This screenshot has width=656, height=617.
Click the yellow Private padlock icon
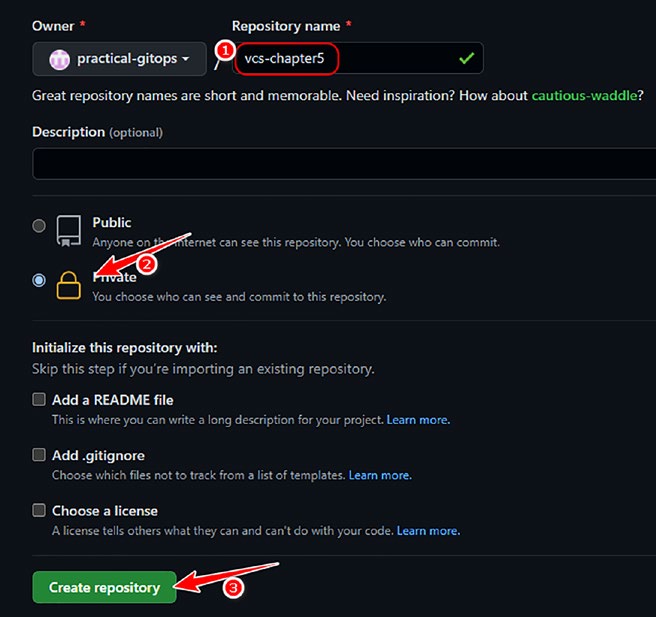point(69,285)
